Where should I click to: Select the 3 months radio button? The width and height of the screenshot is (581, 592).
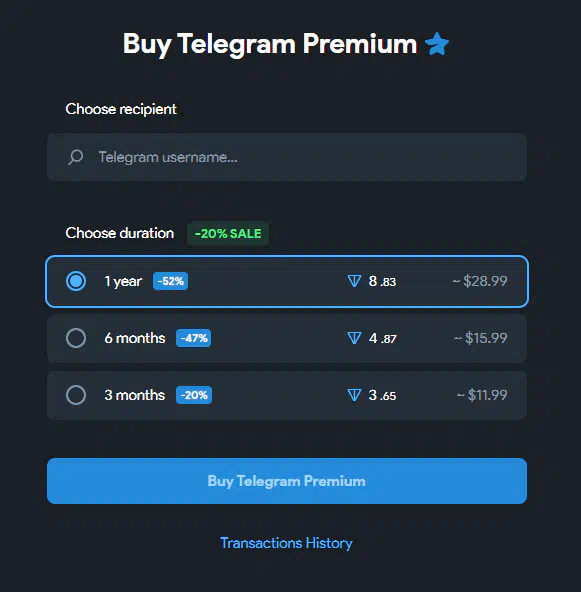pyautogui.click(x=76, y=395)
